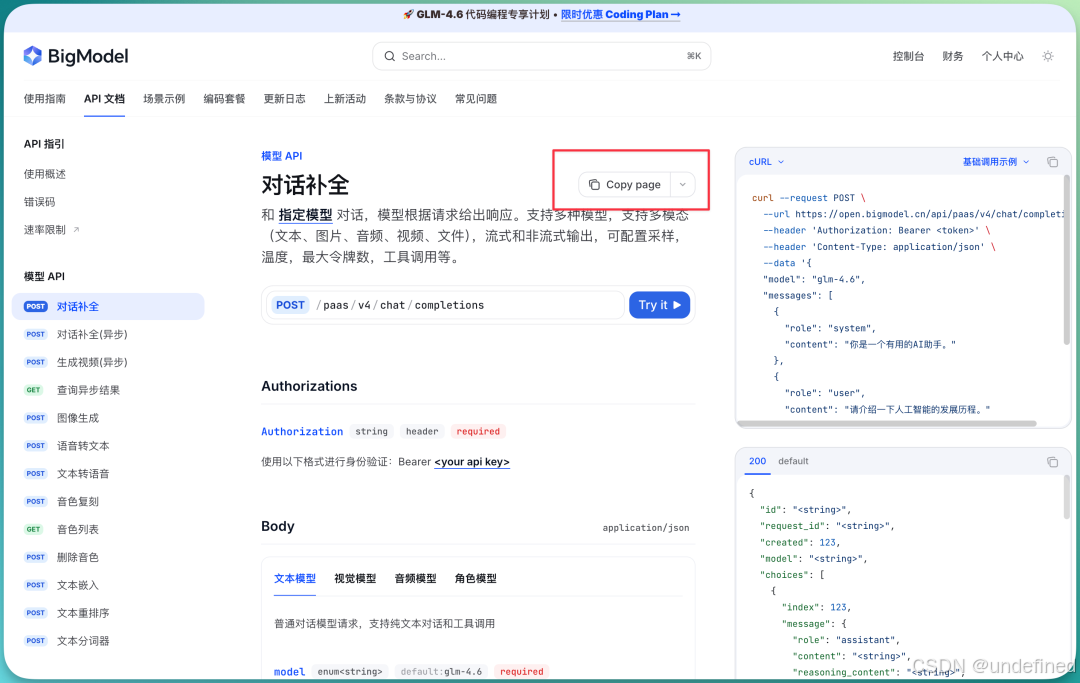
Task: Open the 控制台 console link
Action: (x=908, y=56)
